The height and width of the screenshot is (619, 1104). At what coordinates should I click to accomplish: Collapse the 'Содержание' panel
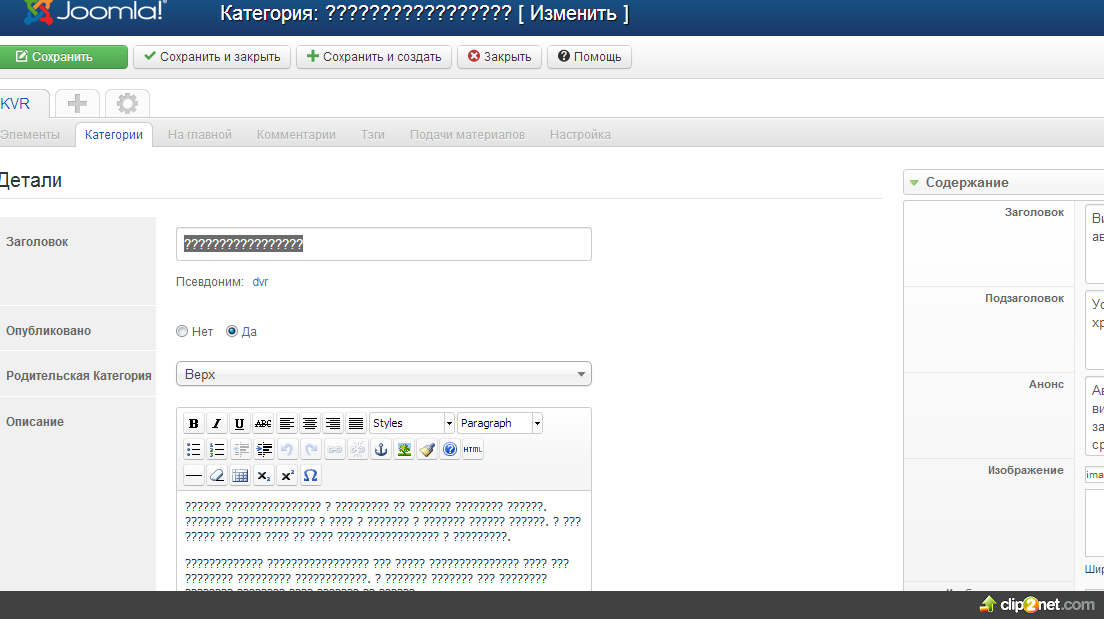coord(913,183)
